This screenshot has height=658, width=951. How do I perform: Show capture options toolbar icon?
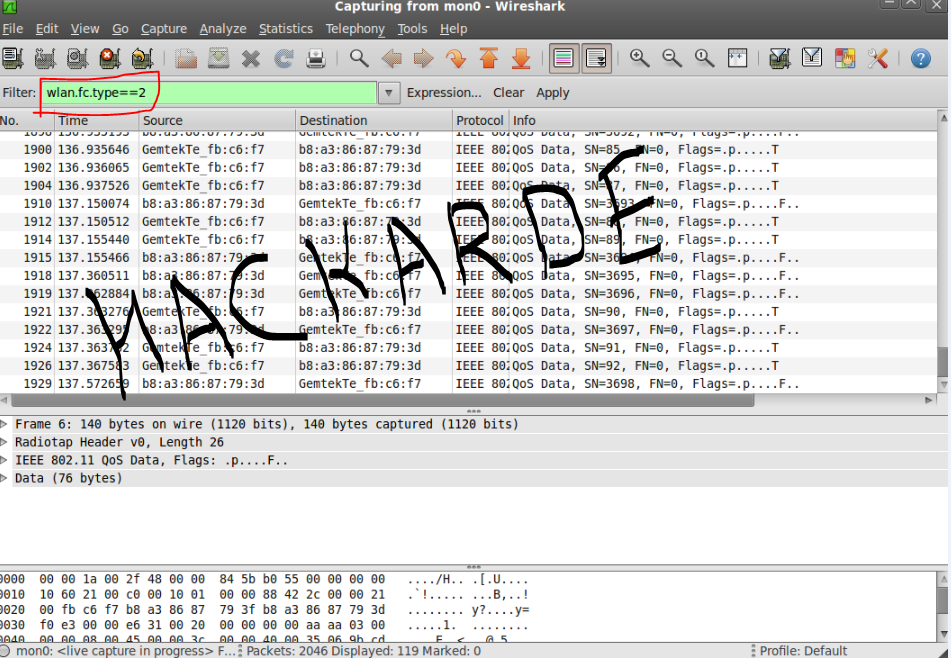pos(45,58)
